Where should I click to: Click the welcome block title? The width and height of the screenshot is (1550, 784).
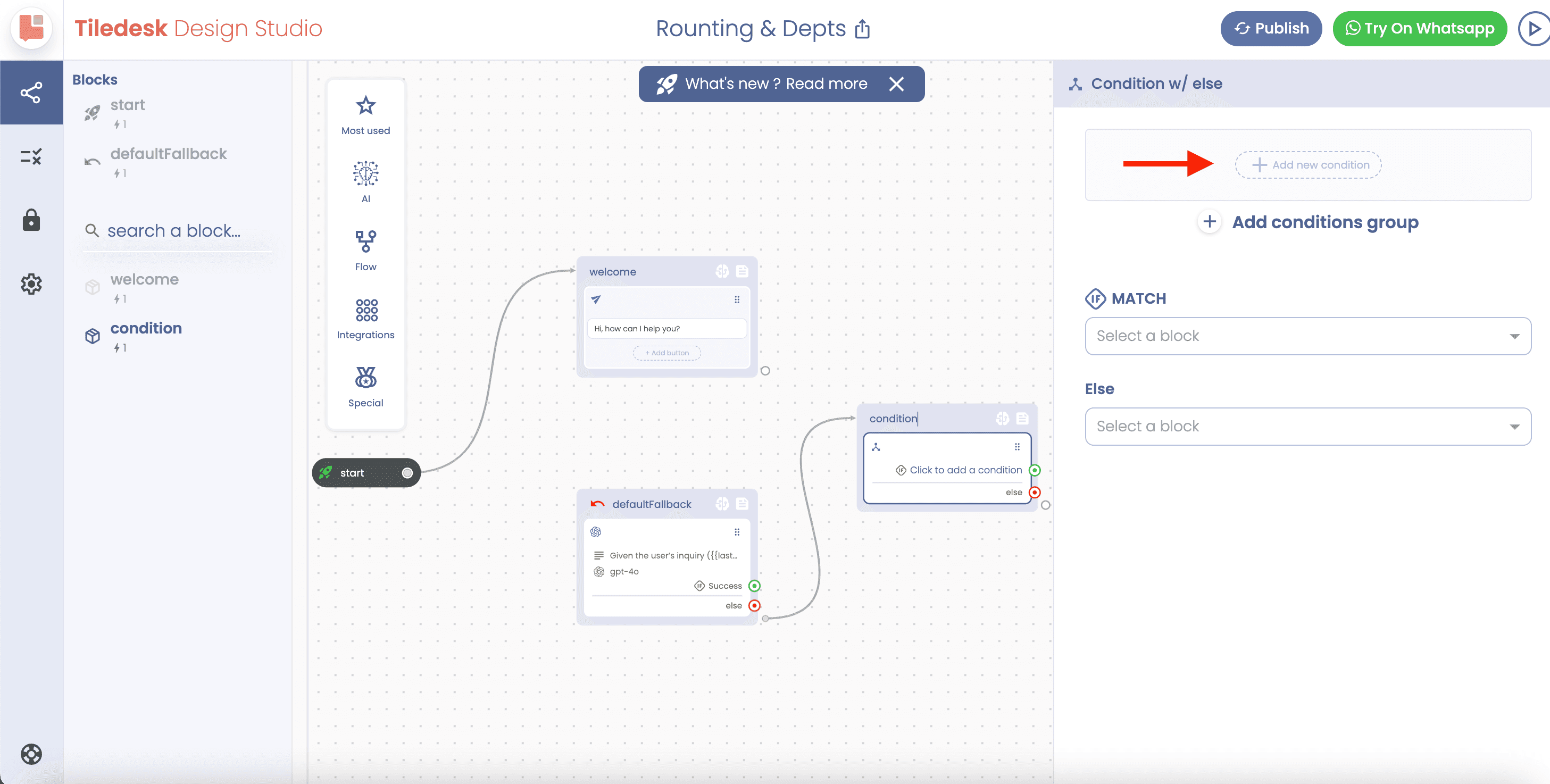(613, 271)
